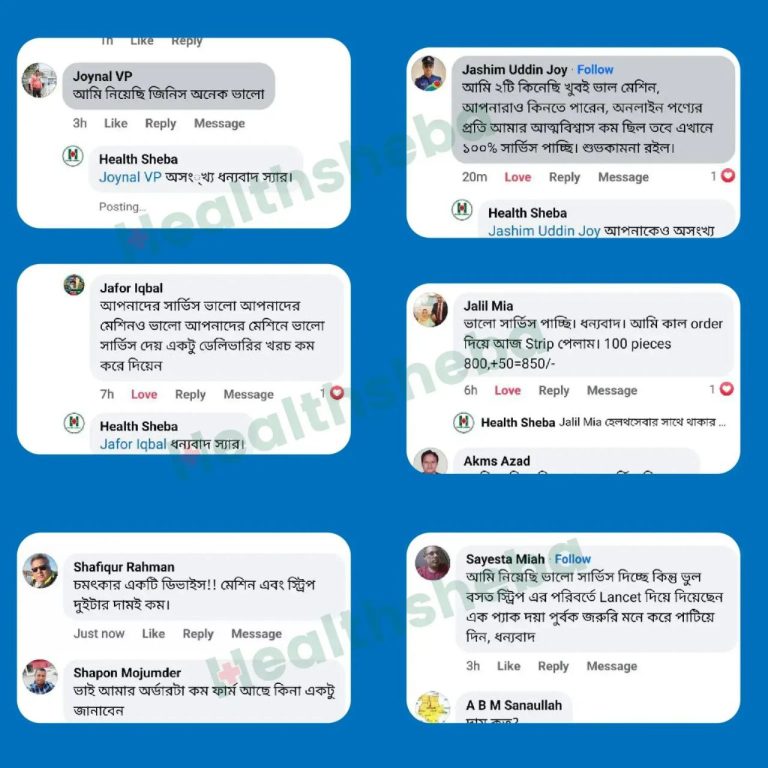Viewport: 768px width, 768px height.
Task: Open Jalil Mia's profile picture
Action: [431, 310]
